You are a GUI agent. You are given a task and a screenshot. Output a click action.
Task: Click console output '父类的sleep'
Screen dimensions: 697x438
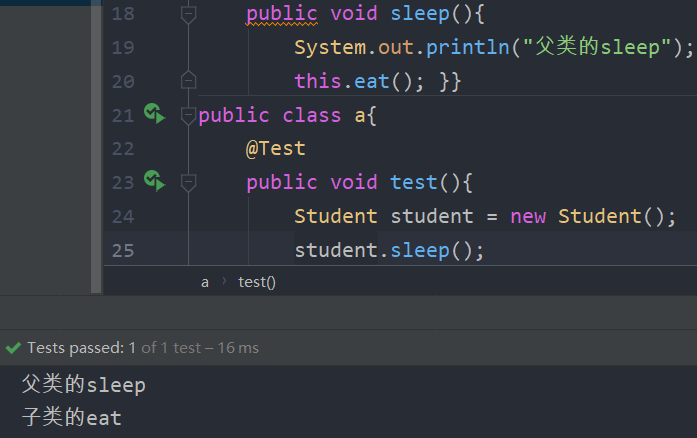84,385
